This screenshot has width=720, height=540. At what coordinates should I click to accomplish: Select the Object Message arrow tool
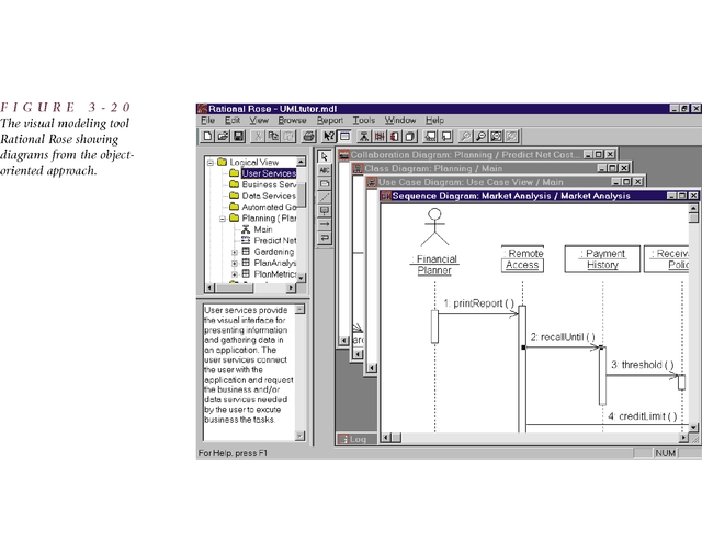click(x=324, y=224)
